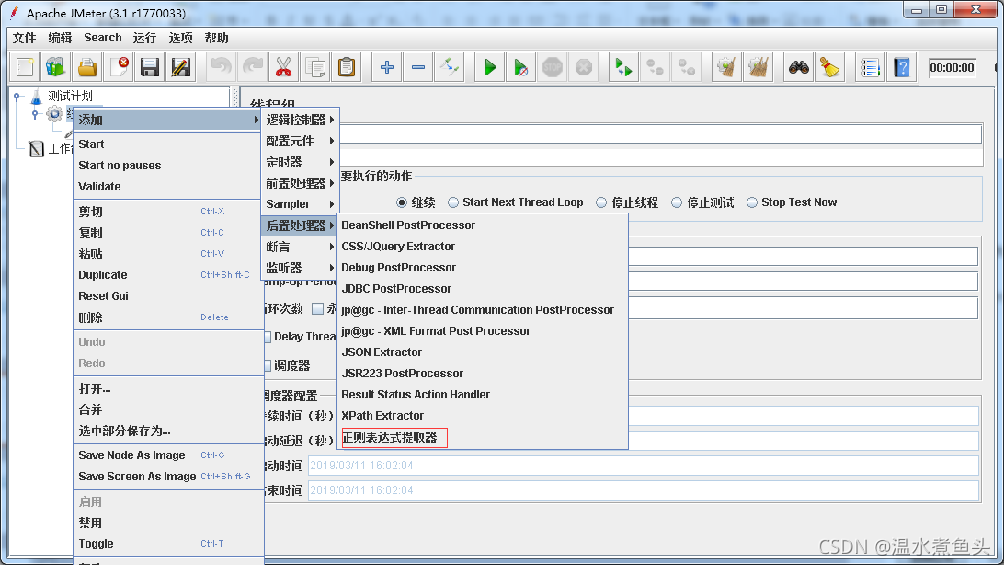Image resolution: width=1005 pixels, height=565 pixels.
Task: Click the Remote start all icon
Action: pos(624,67)
